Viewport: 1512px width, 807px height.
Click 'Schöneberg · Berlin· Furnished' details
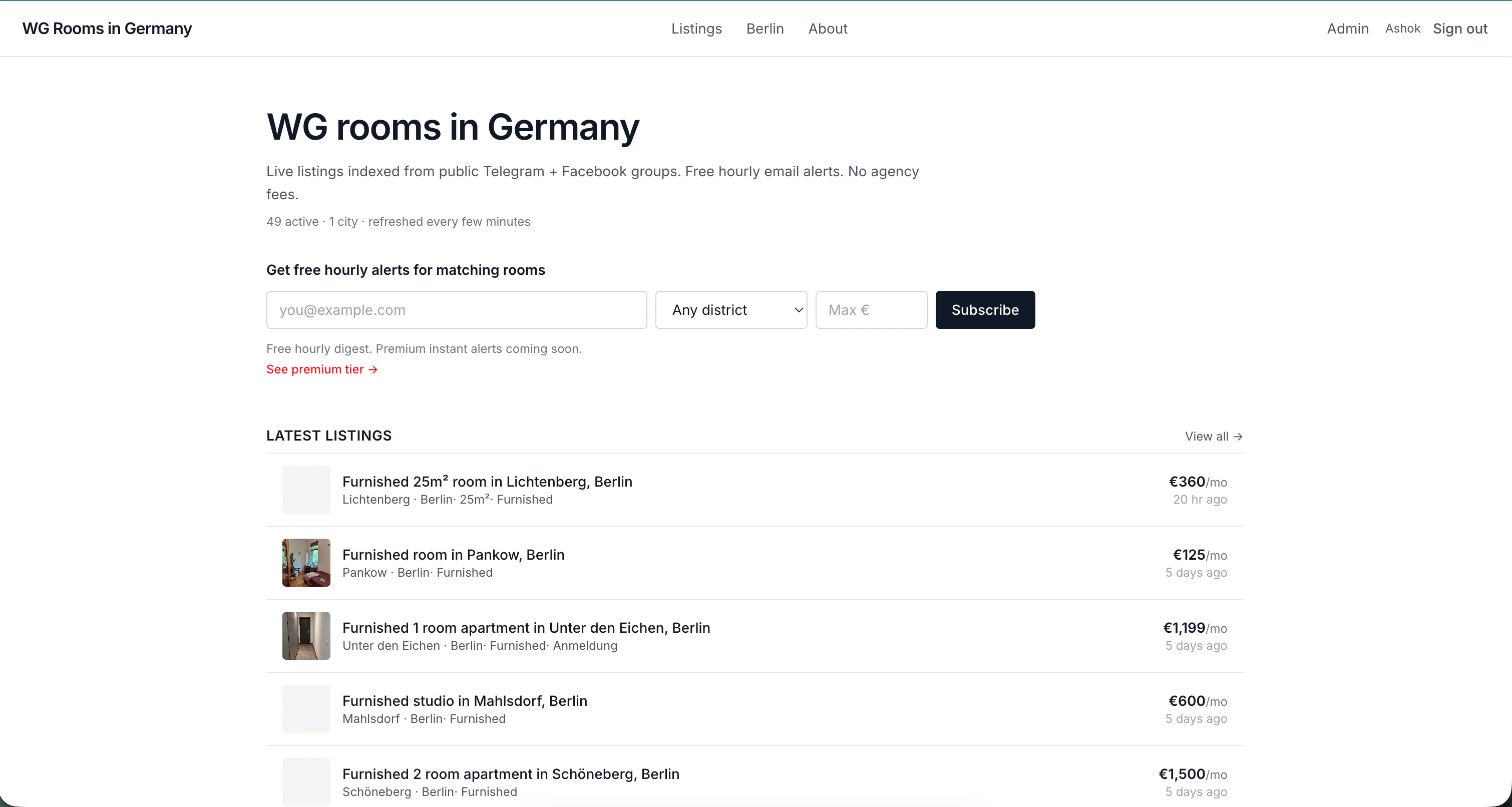point(430,792)
